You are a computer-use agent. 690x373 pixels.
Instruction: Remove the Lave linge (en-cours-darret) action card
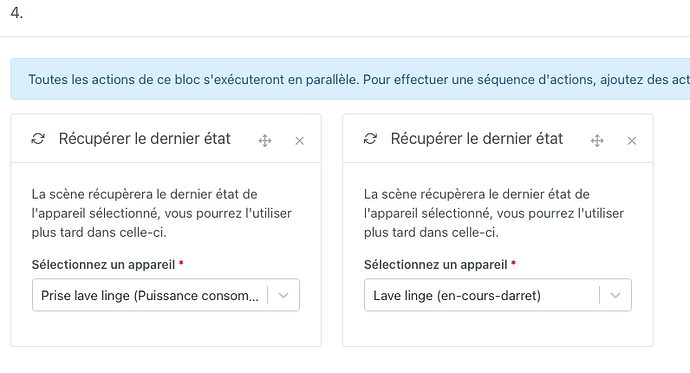click(x=632, y=141)
